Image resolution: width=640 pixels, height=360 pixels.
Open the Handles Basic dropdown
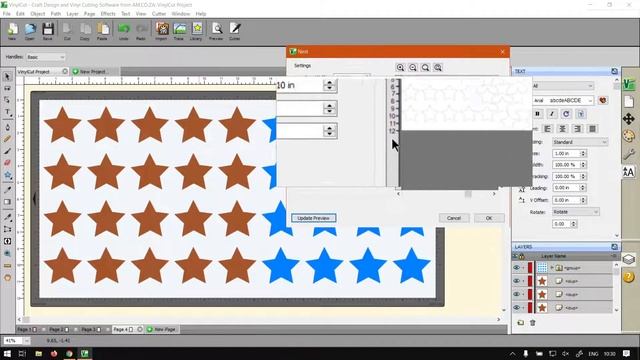point(45,57)
